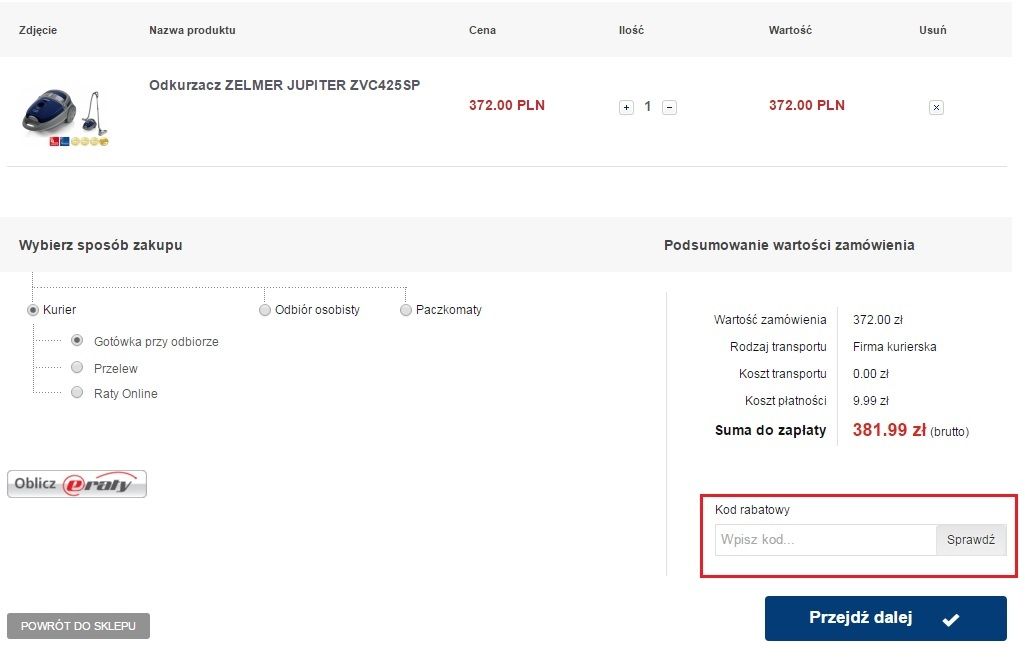This screenshot has width=1025, height=662.
Task: Open the vacuum cleaner product thumbnail
Action: pyautogui.click(x=65, y=118)
